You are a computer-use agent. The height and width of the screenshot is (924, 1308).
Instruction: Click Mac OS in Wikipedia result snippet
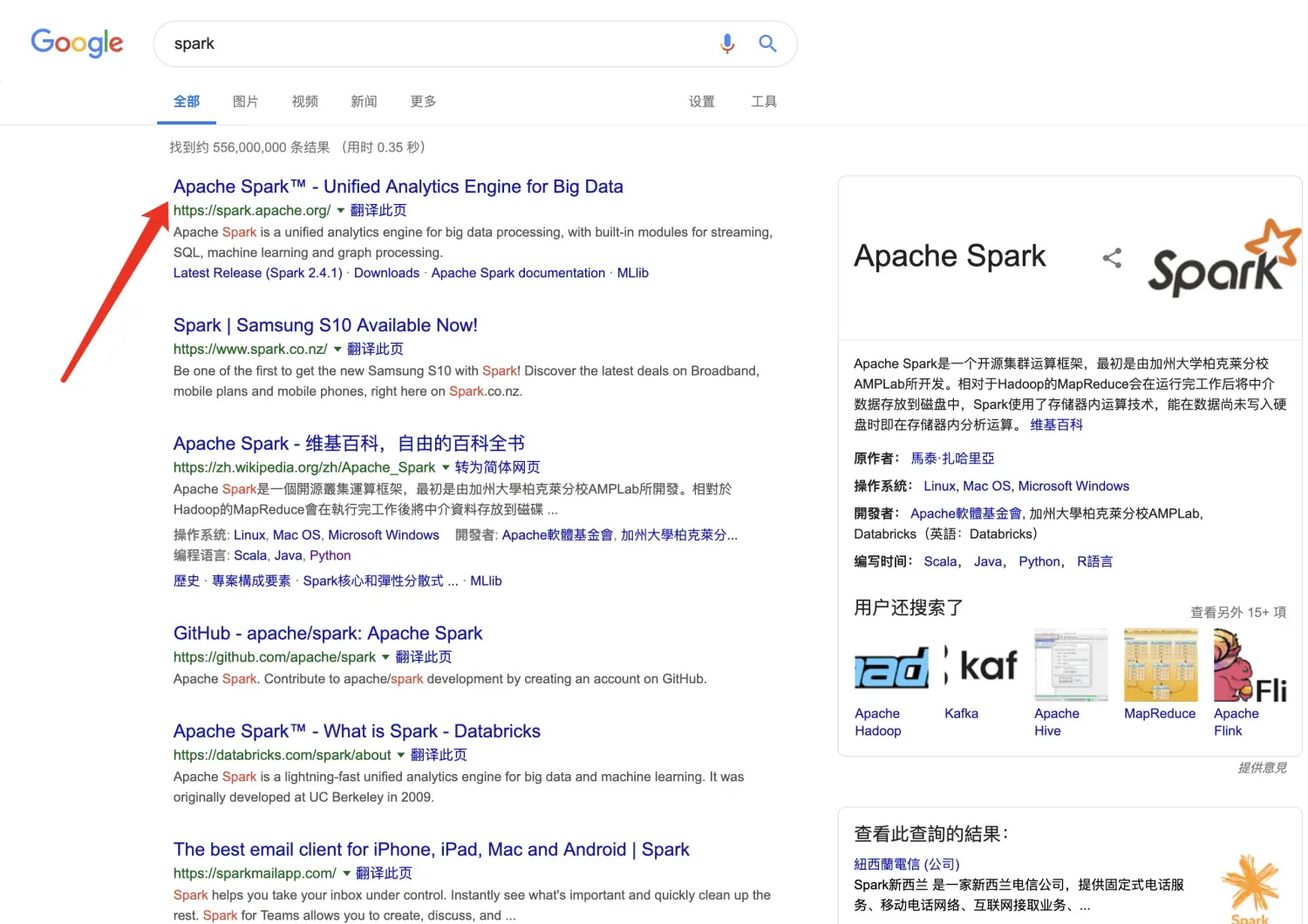click(x=296, y=535)
